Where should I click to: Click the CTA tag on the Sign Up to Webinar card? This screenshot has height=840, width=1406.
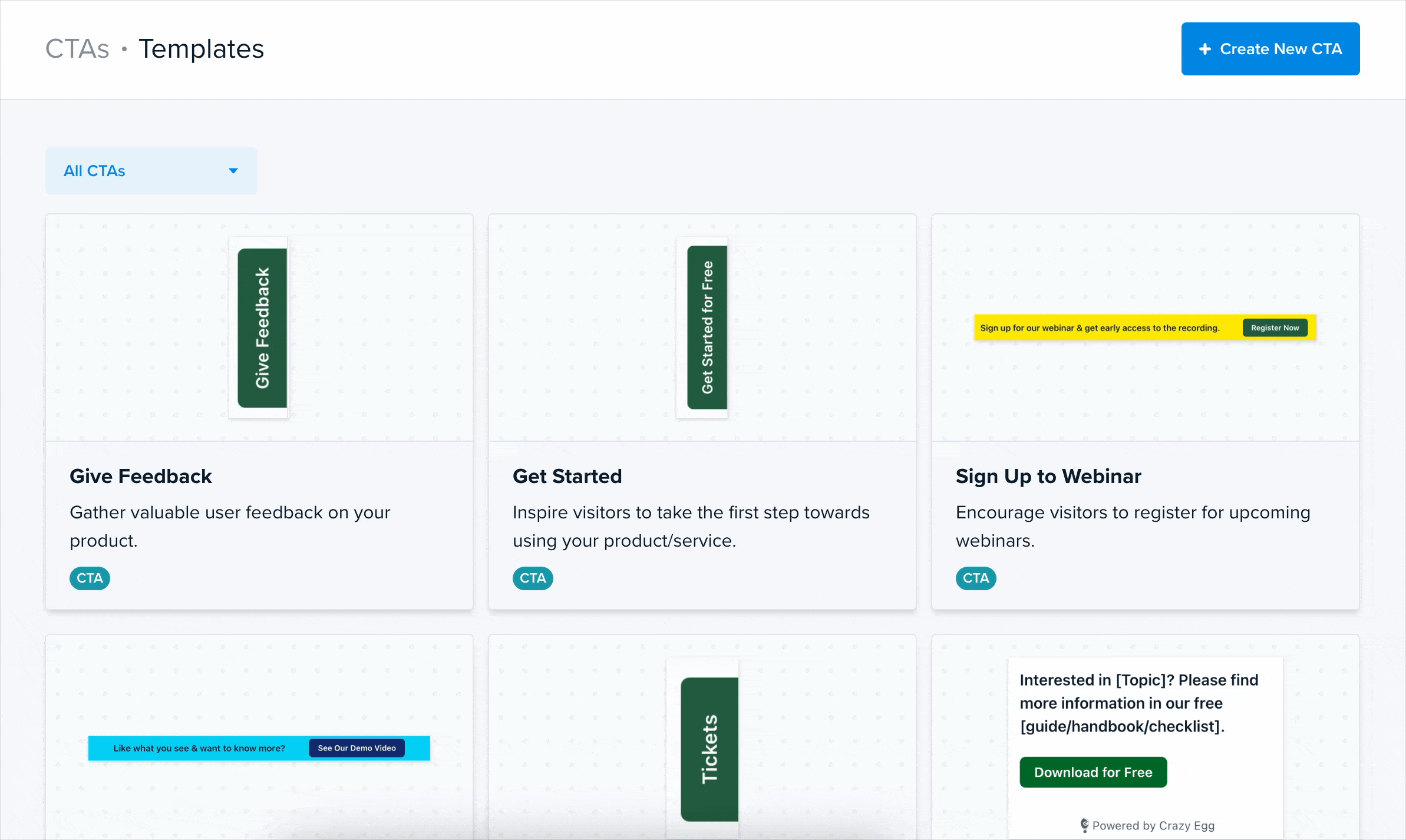point(976,578)
